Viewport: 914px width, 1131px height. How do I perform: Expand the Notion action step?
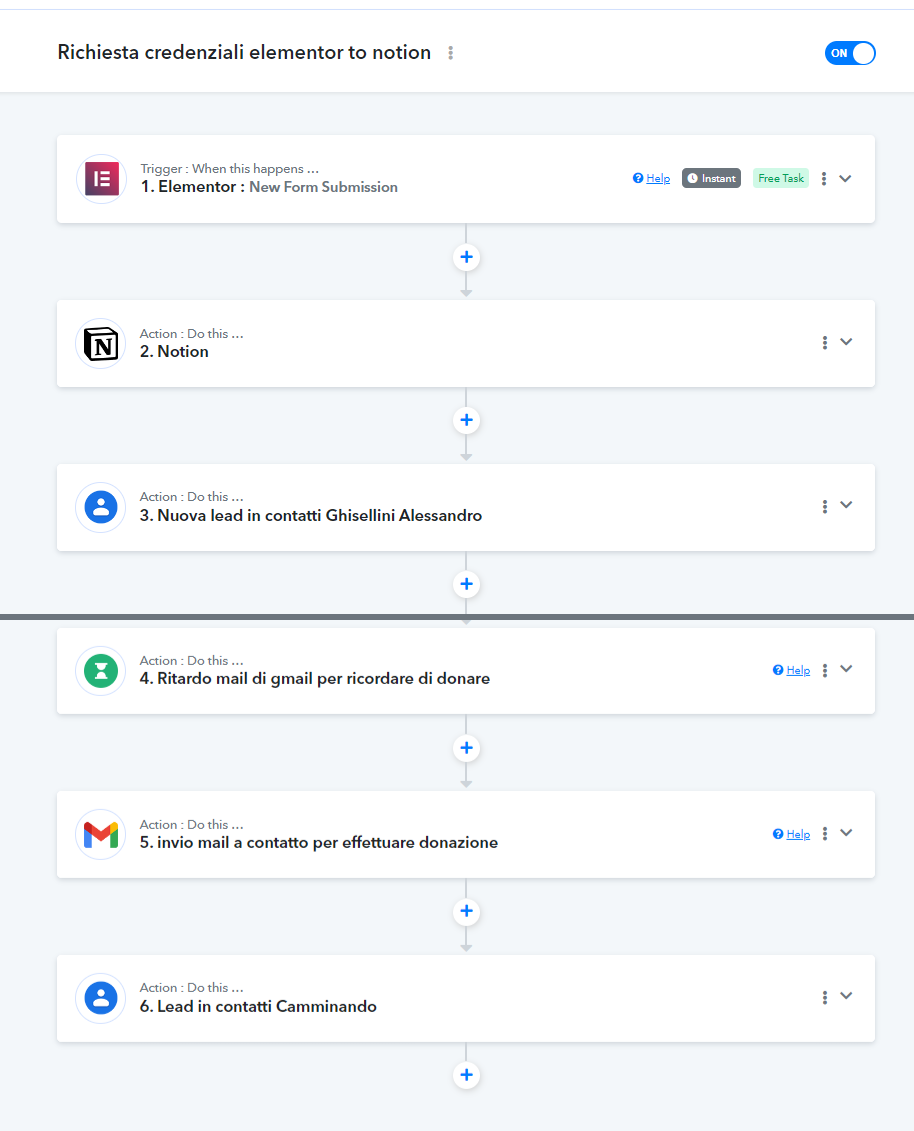[x=846, y=342]
